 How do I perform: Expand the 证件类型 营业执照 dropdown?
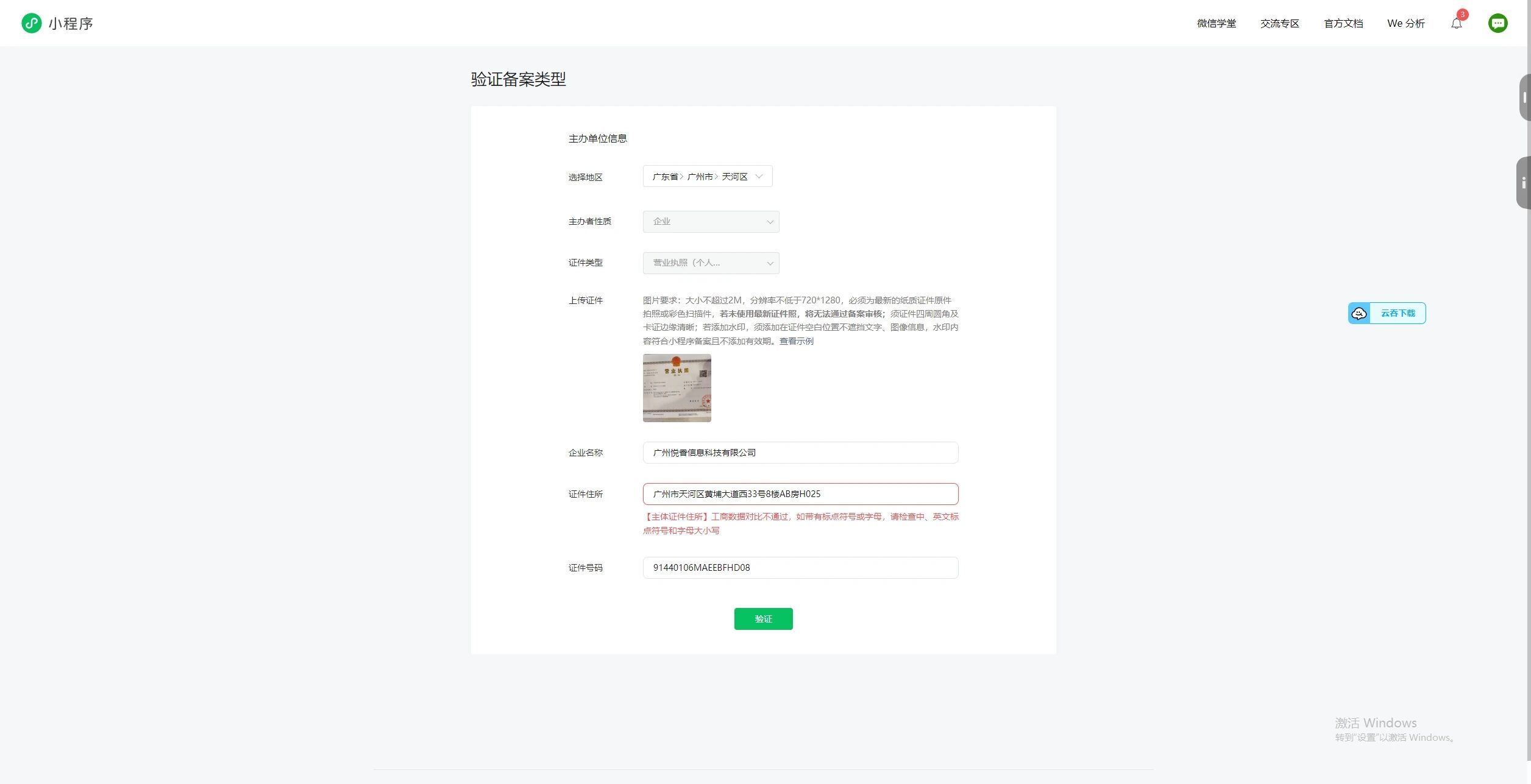click(711, 263)
